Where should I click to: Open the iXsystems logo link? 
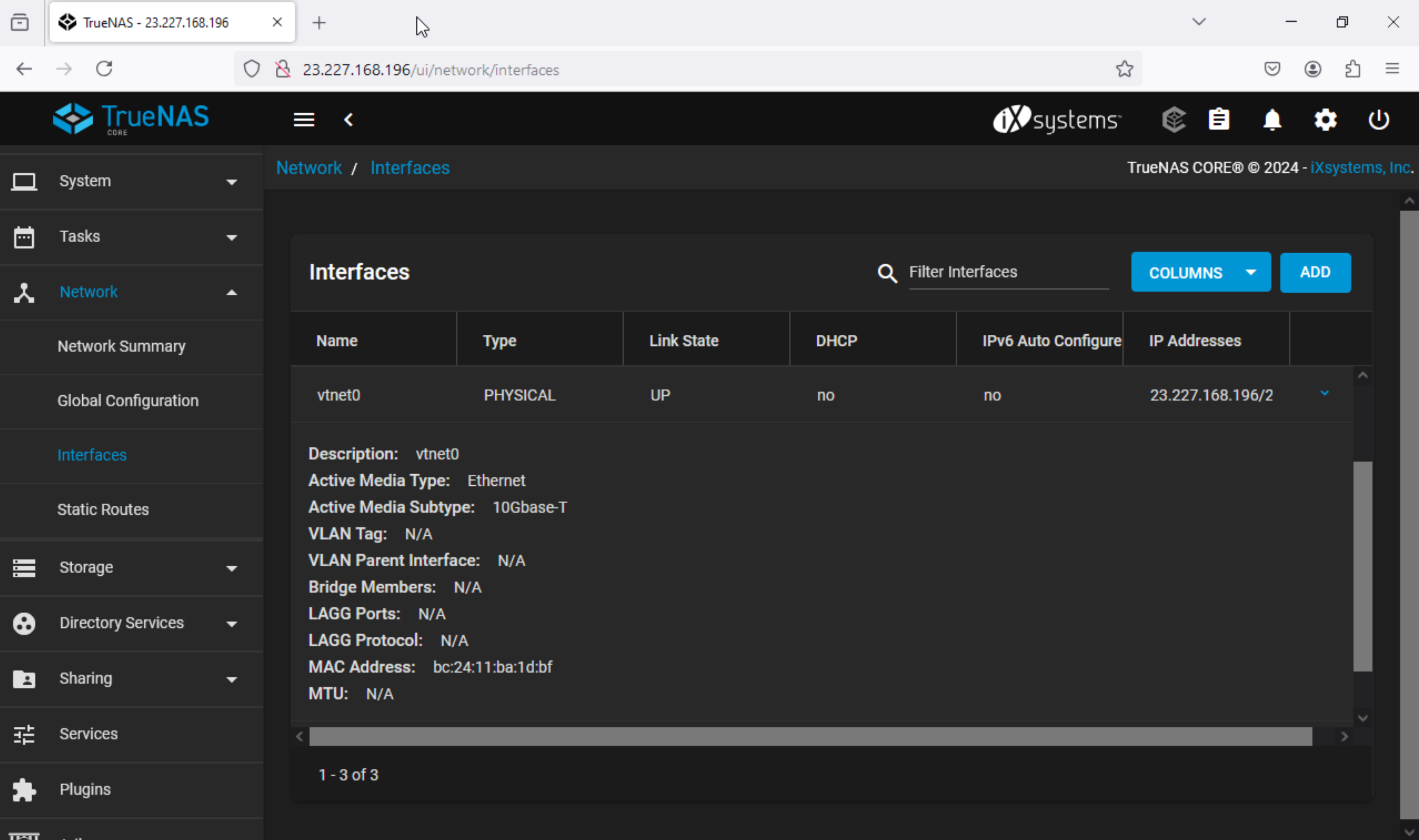coord(1057,120)
